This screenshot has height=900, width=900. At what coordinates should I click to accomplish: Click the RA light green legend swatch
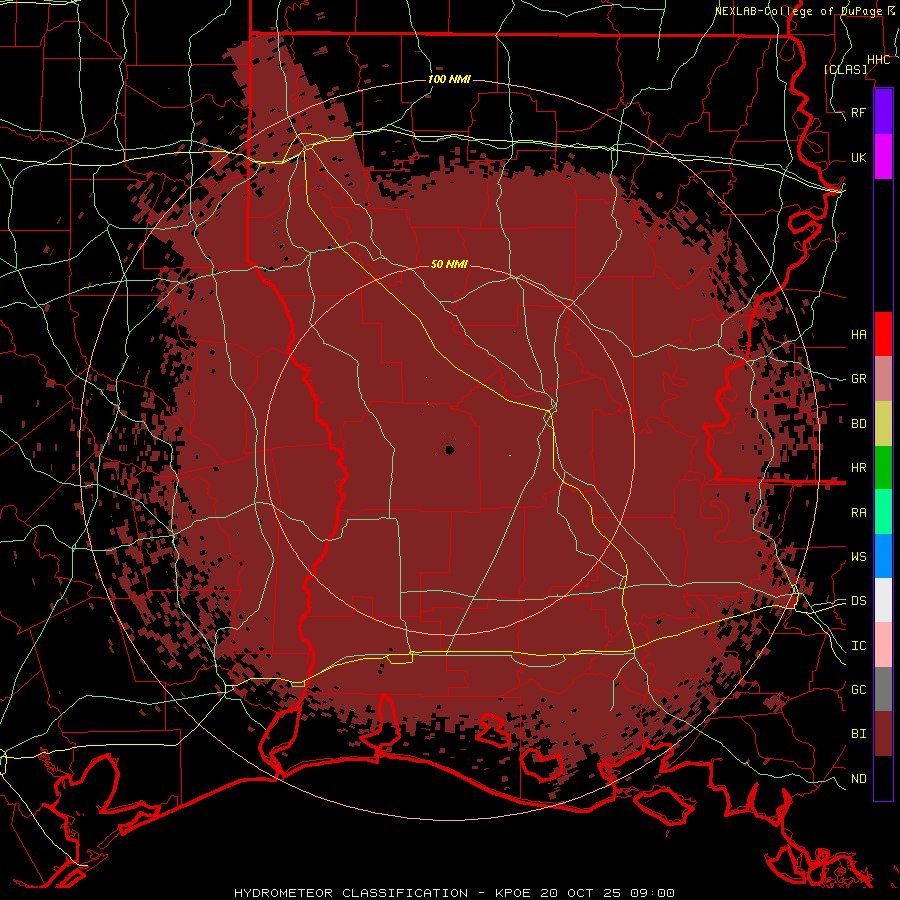click(x=883, y=512)
